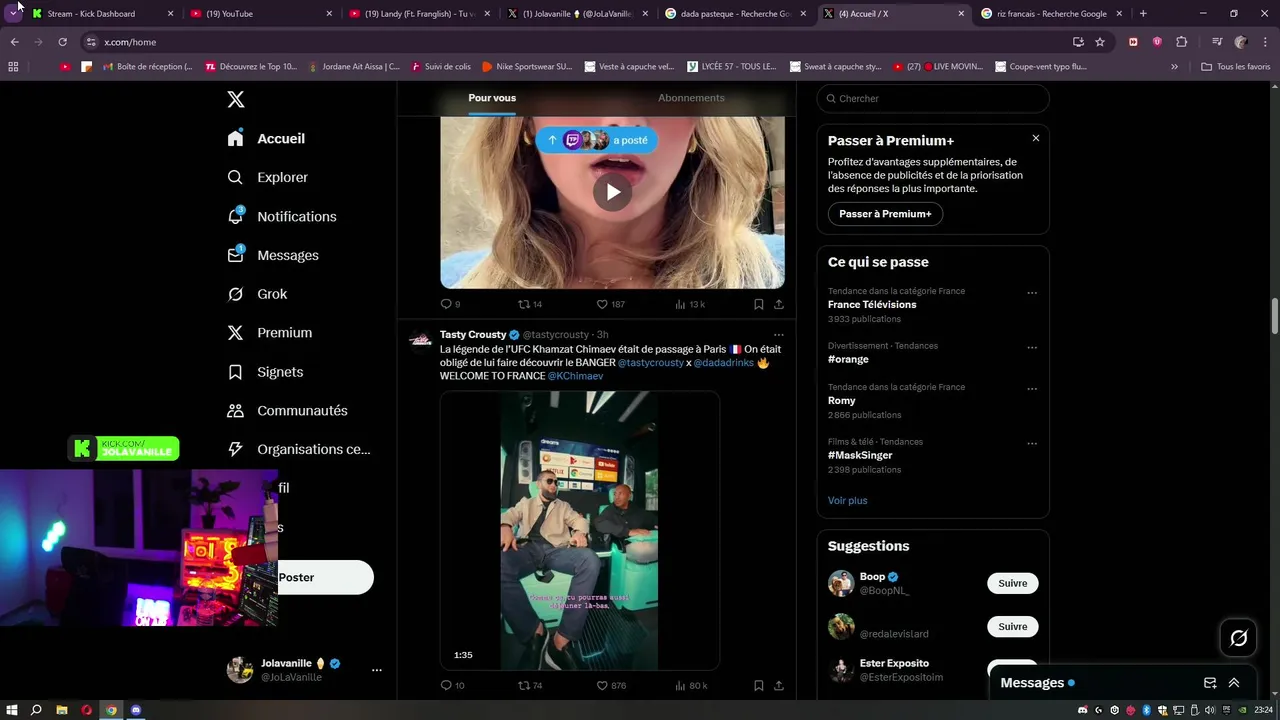Click the X logo in sidebar
Image resolution: width=1280 pixels, height=720 pixels.
(236, 99)
